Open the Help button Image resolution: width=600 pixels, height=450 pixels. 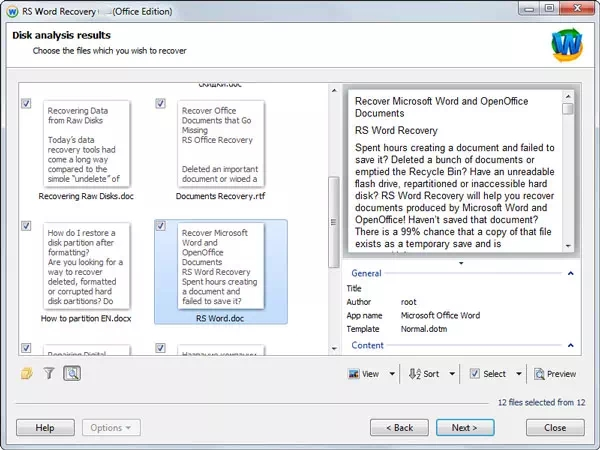click(44, 427)
